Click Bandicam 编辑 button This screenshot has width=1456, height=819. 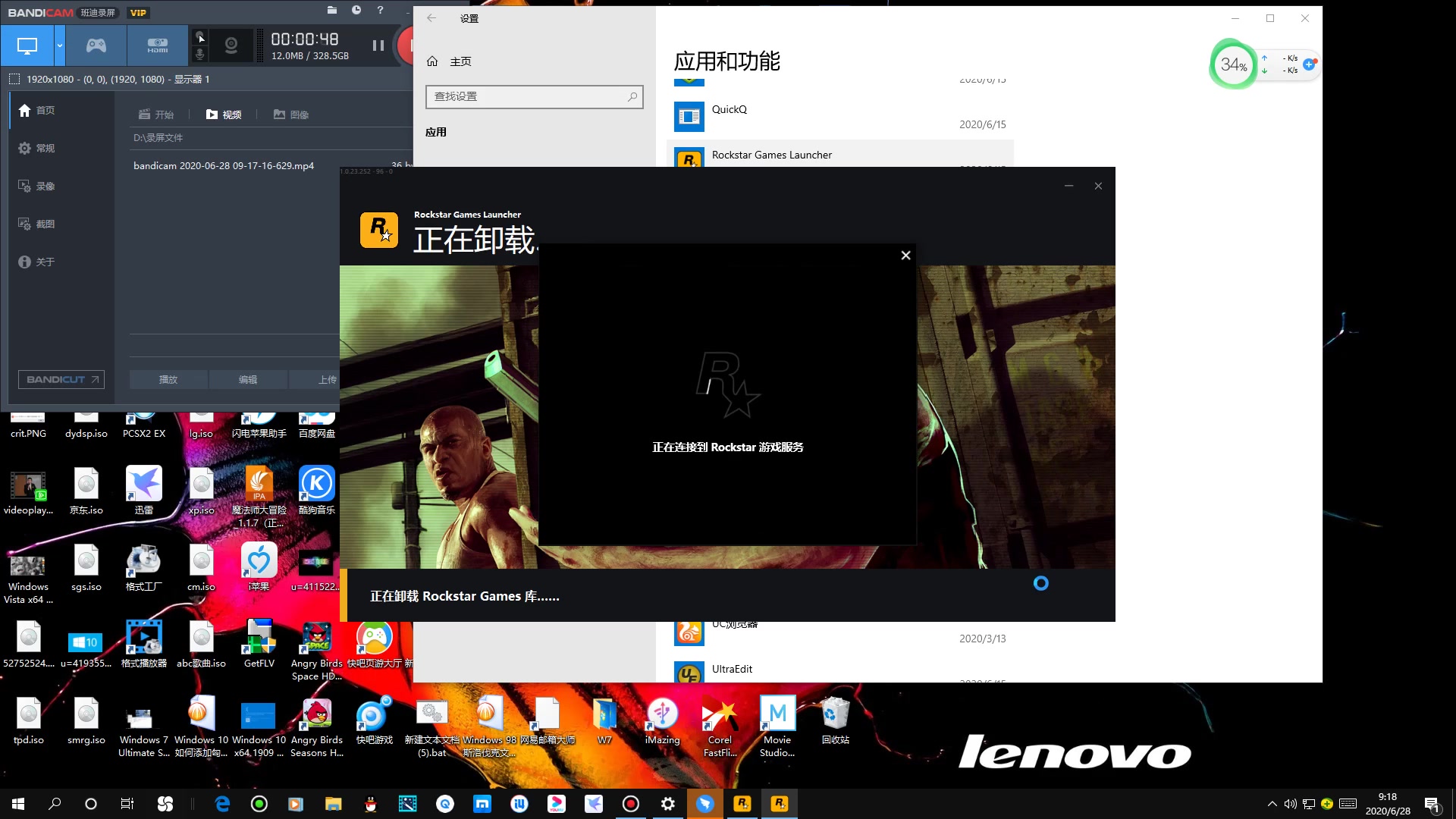pos(248,380)
